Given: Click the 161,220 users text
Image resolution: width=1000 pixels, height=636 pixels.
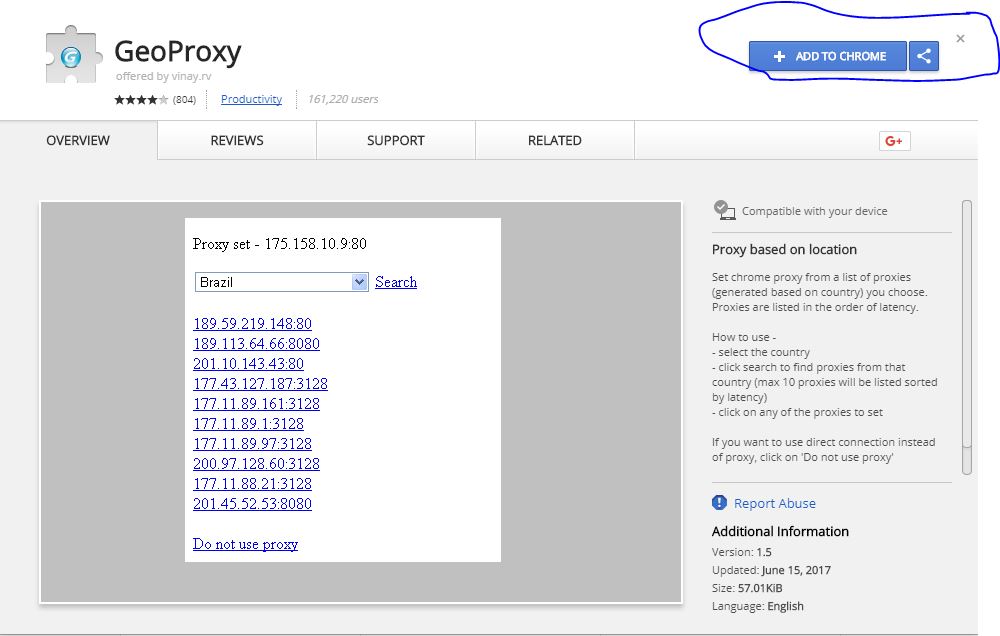Looking at the screenshot, I should point(343,99).
